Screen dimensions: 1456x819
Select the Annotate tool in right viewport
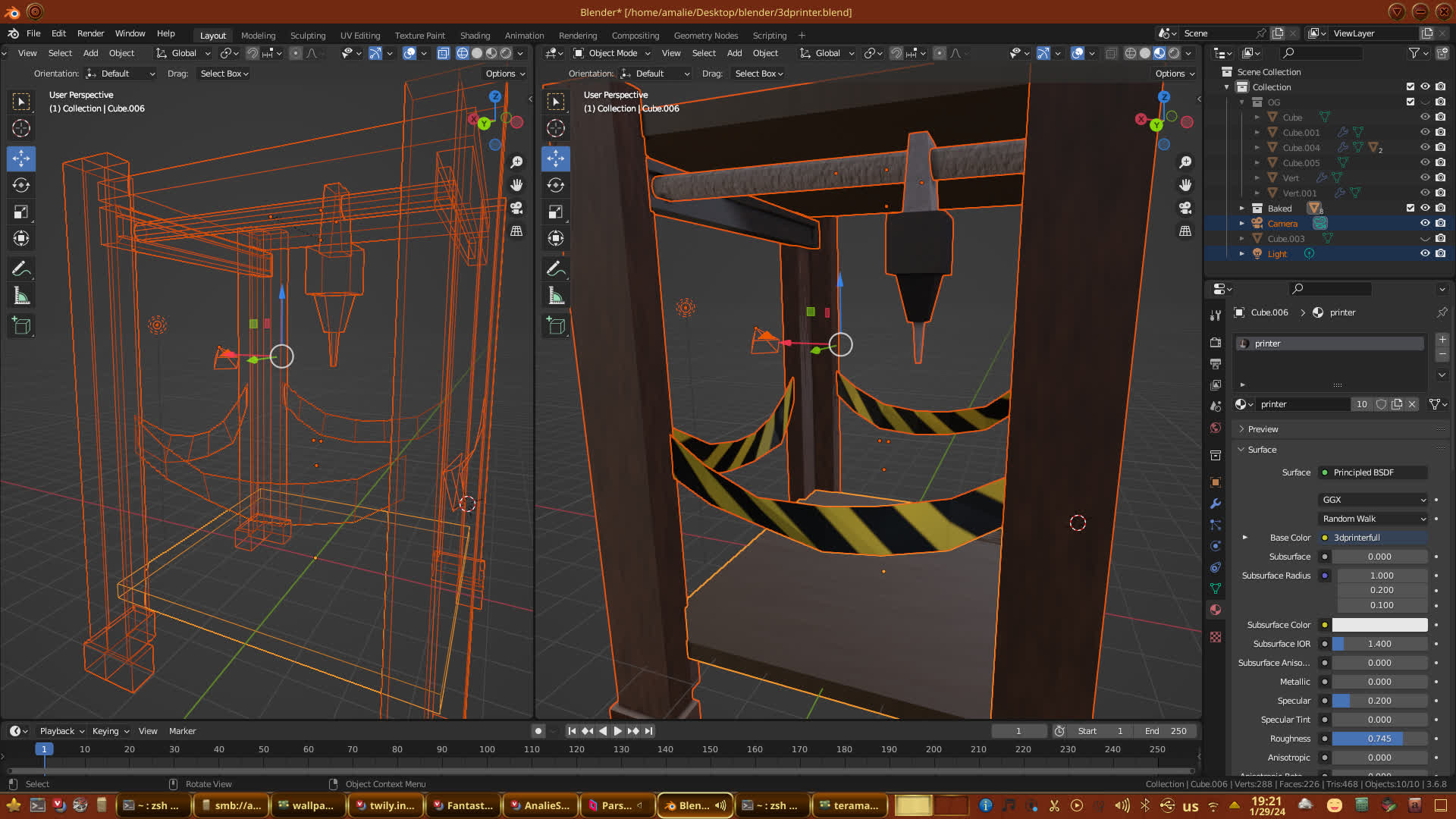pyautogui.click(x=556, y=269)
